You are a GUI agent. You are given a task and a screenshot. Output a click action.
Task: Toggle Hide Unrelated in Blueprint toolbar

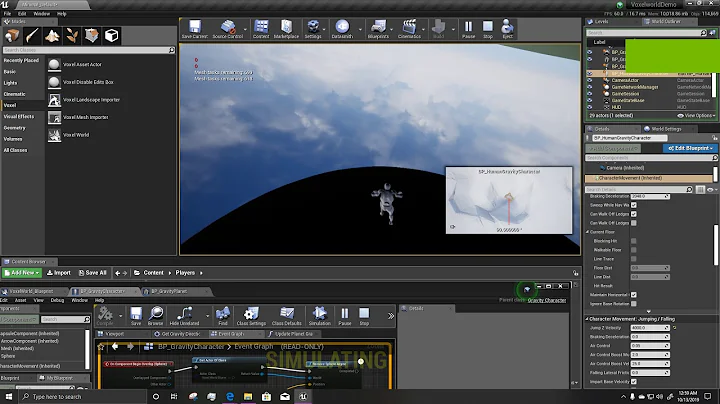click(x=184, y=316)
